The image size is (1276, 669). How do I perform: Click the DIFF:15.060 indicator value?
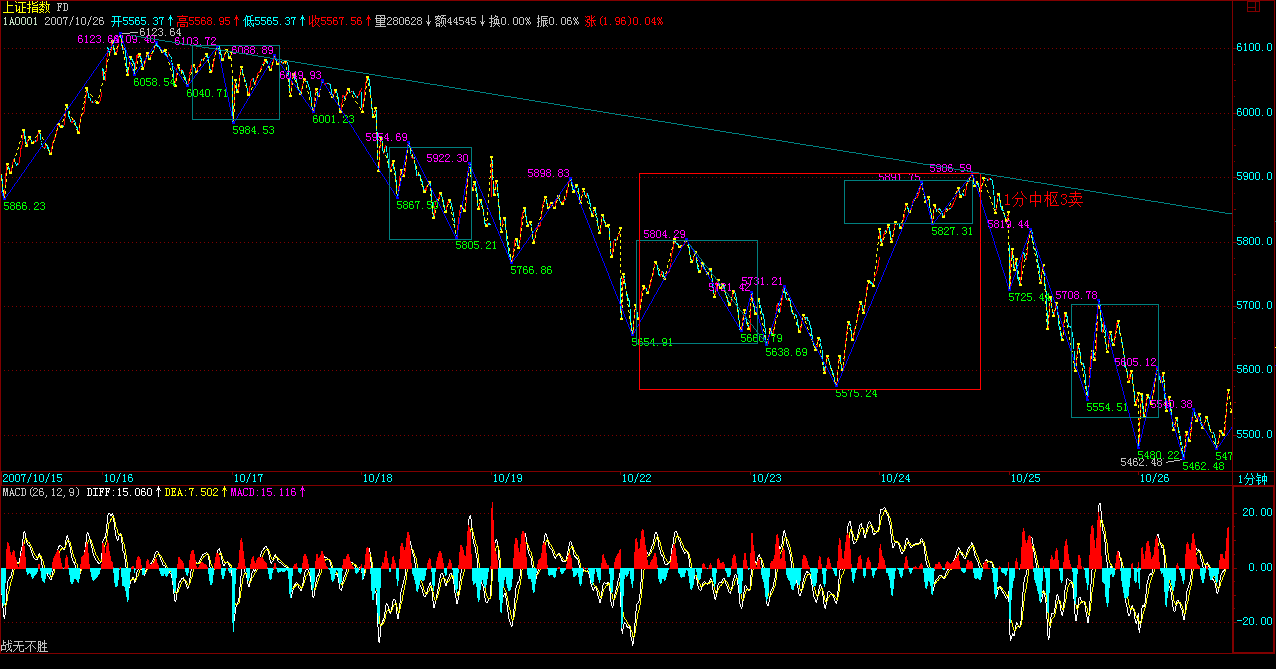pyautogui.click(x=119, y=492)
